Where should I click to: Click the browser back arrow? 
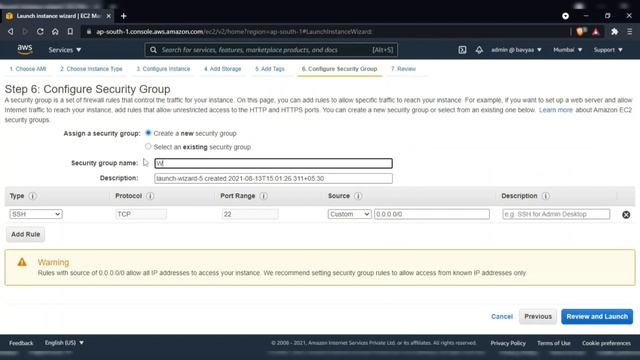tap(11, 31)
